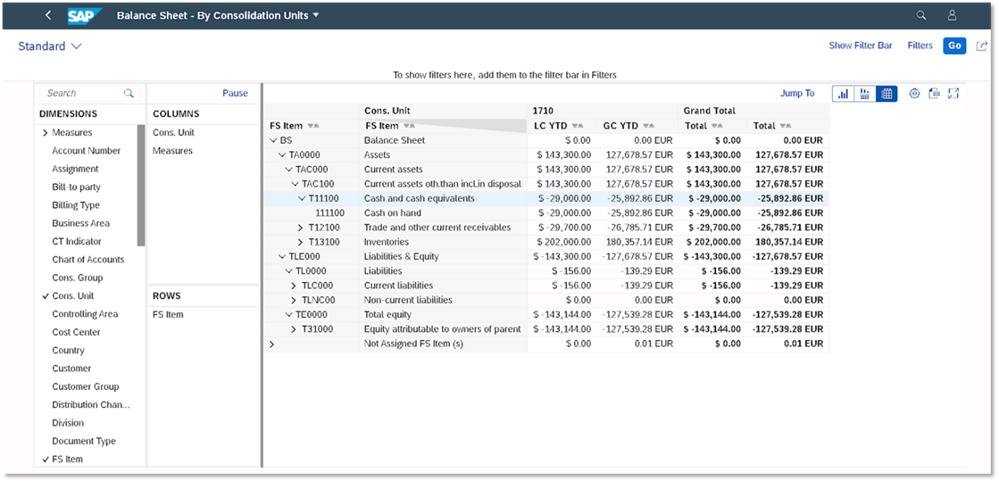This screenshot has width=999, height=482.
Task: Select the Assignment dimension
Action: [x=75, y=169]
